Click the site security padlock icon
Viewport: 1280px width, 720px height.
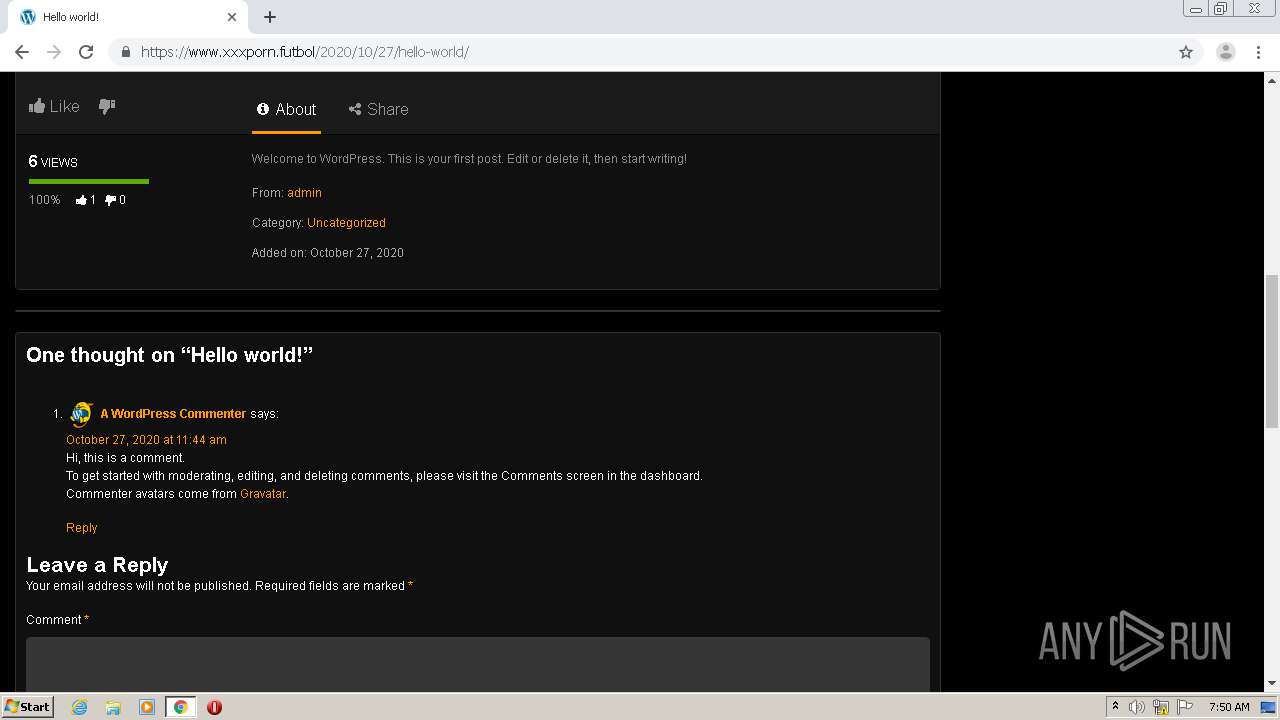[x=126, y=52]
